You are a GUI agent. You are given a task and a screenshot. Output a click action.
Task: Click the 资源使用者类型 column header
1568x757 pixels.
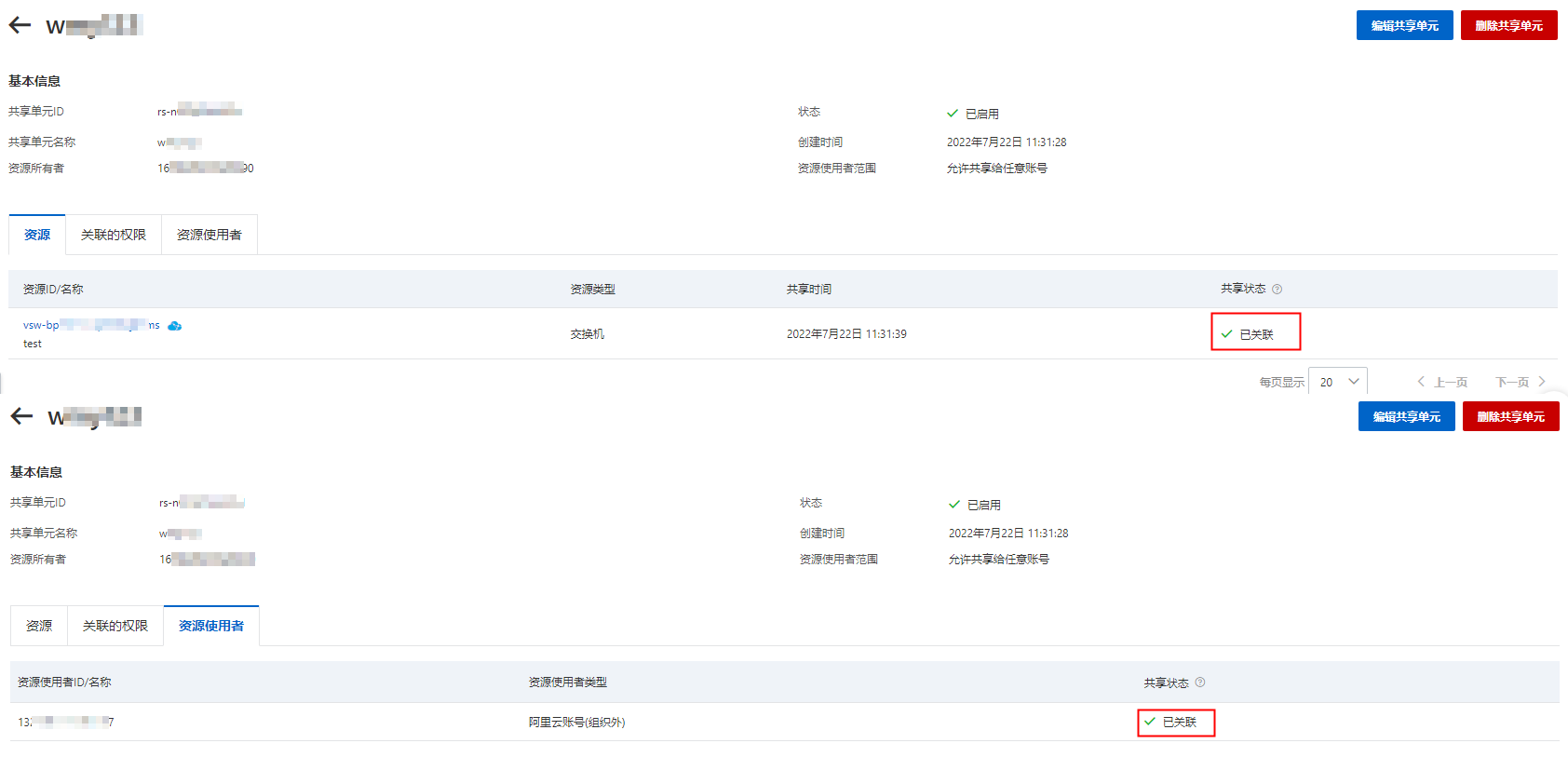(x=568, y=683)
